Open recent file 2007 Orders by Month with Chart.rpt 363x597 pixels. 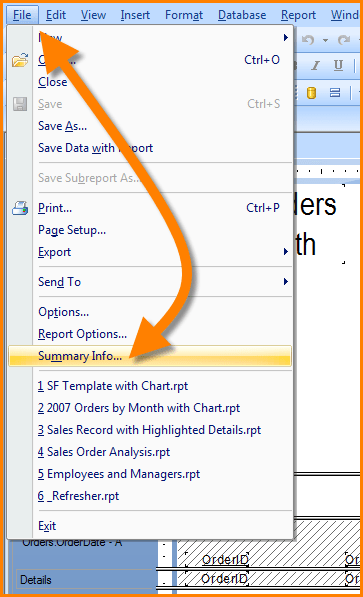tap(139, 408)
